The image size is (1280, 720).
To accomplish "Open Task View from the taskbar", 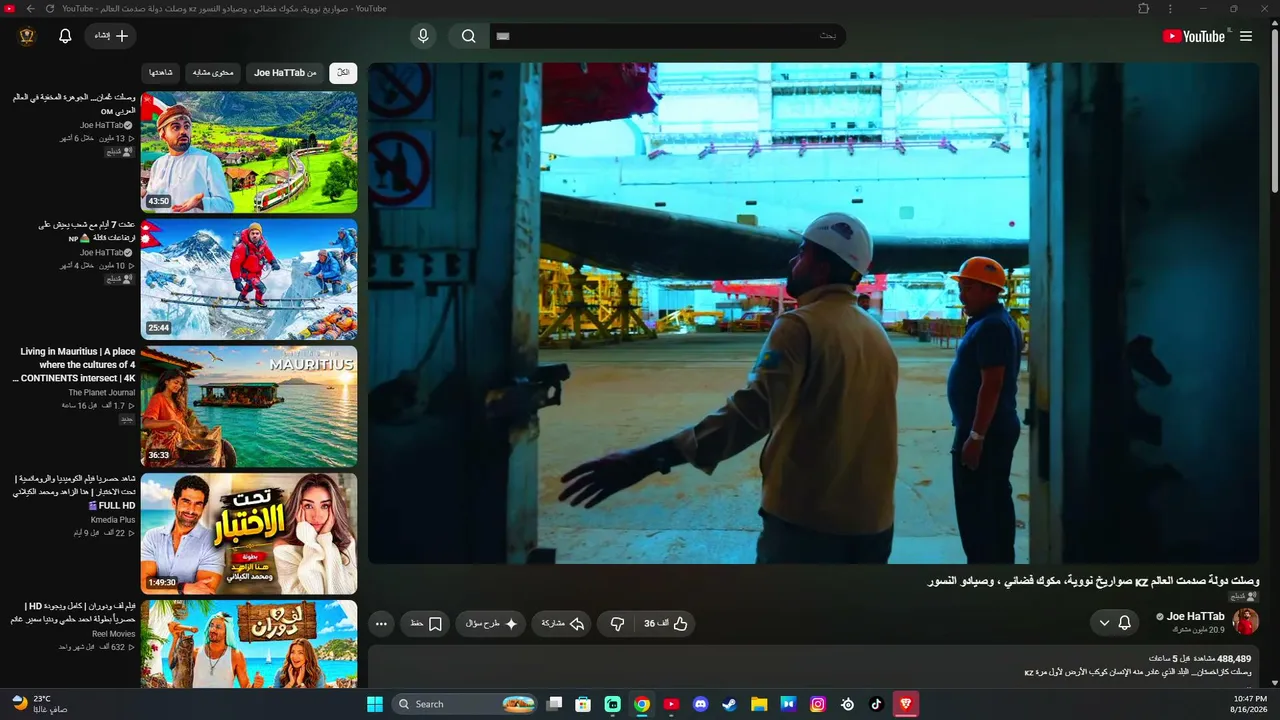I will tap(554, 704).
